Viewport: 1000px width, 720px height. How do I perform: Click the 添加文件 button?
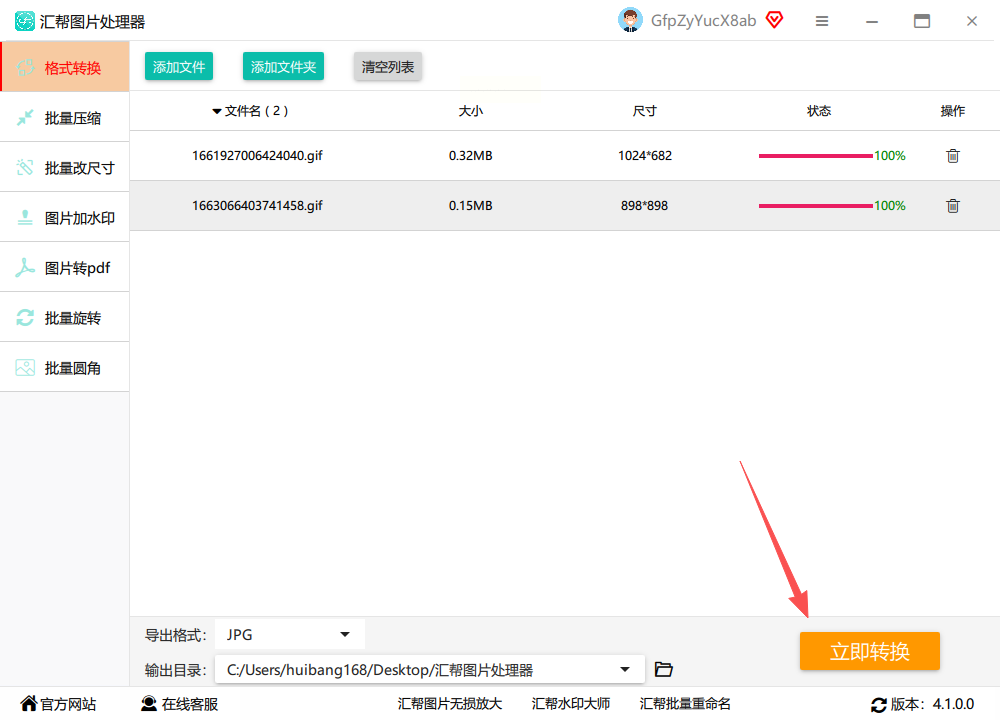click(179, 66)
